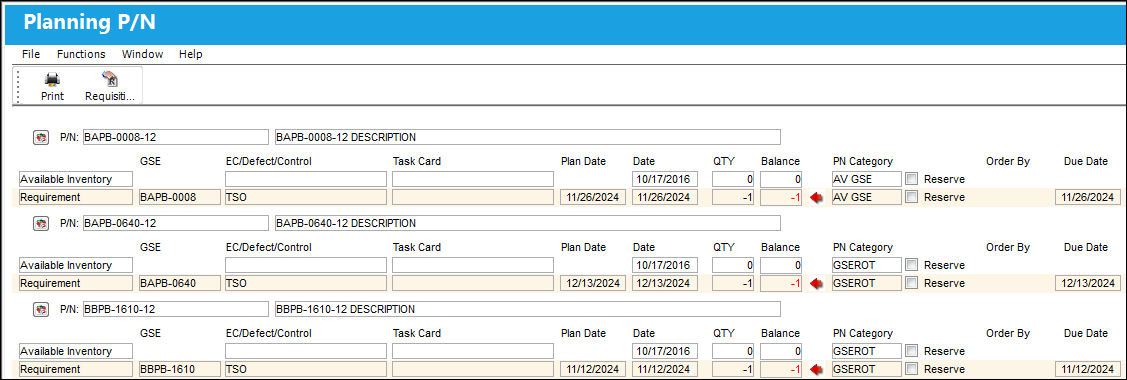Select the GSE cell BAPB-0640

click(x=179, y=283)
